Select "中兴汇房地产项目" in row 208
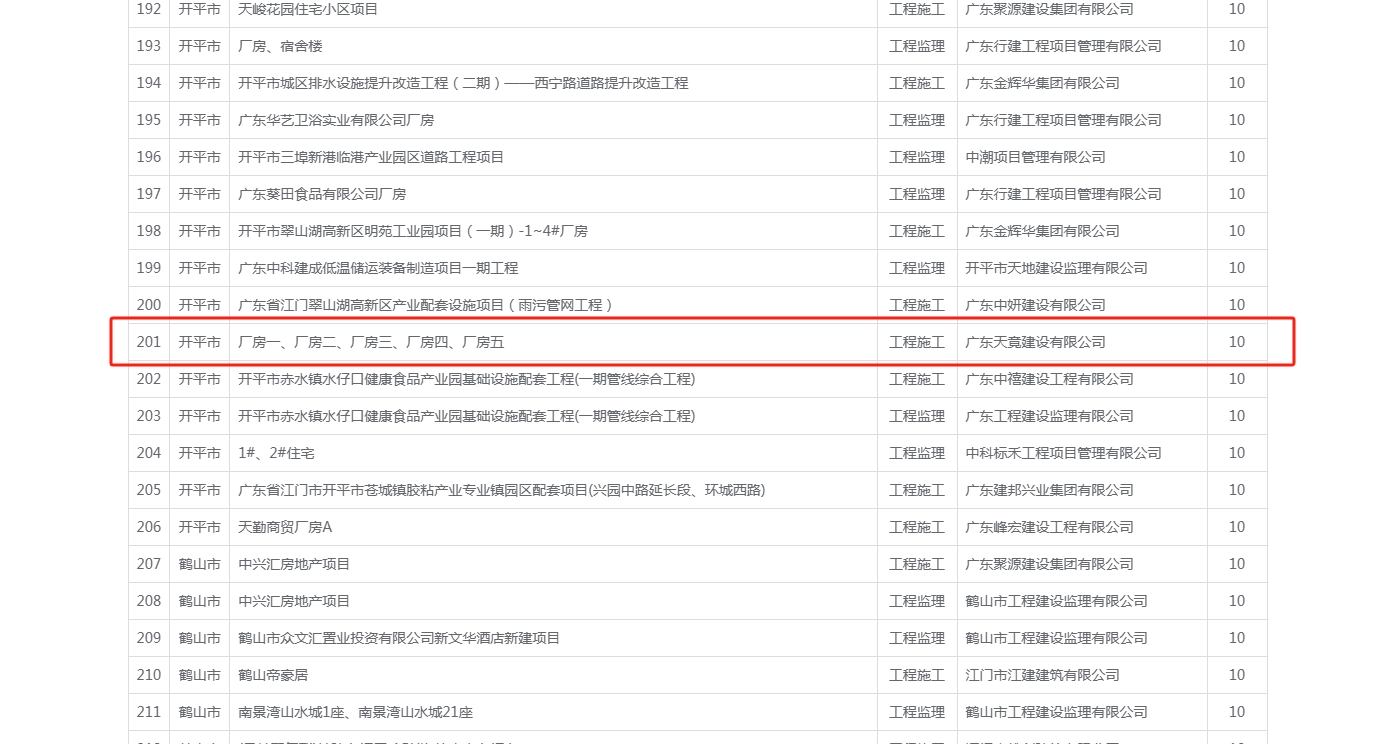The height and width of the screenshot is (744, 1373). [294, 601]
